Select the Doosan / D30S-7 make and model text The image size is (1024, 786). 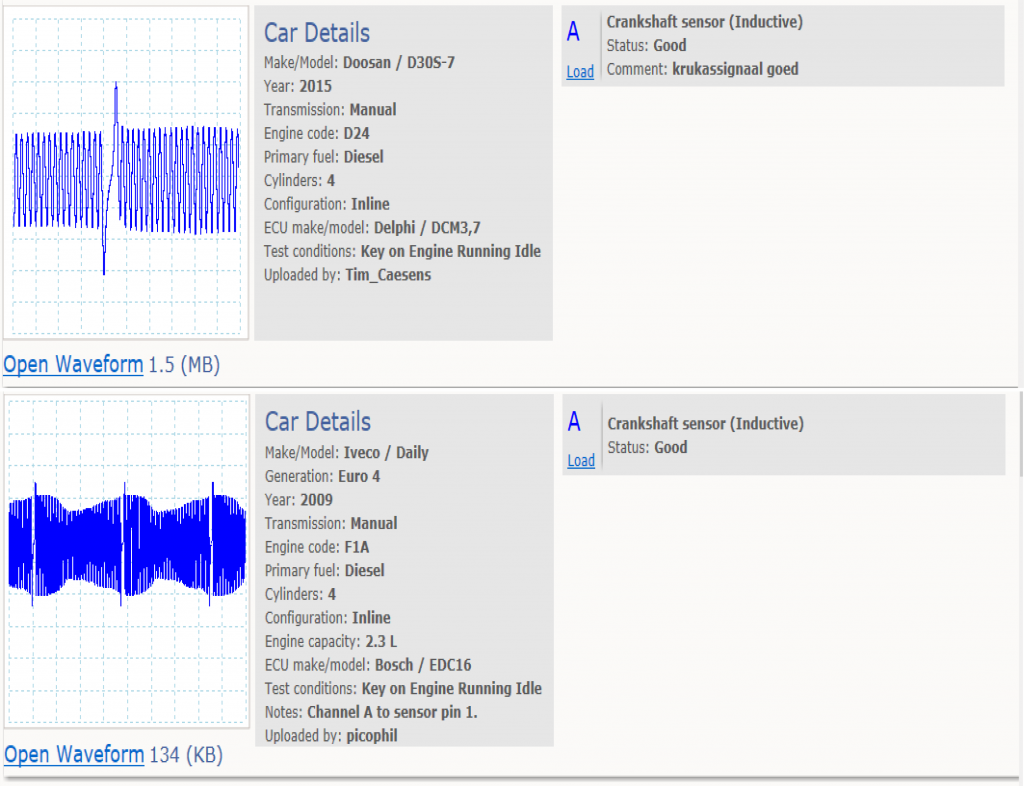tap(399, 62)
